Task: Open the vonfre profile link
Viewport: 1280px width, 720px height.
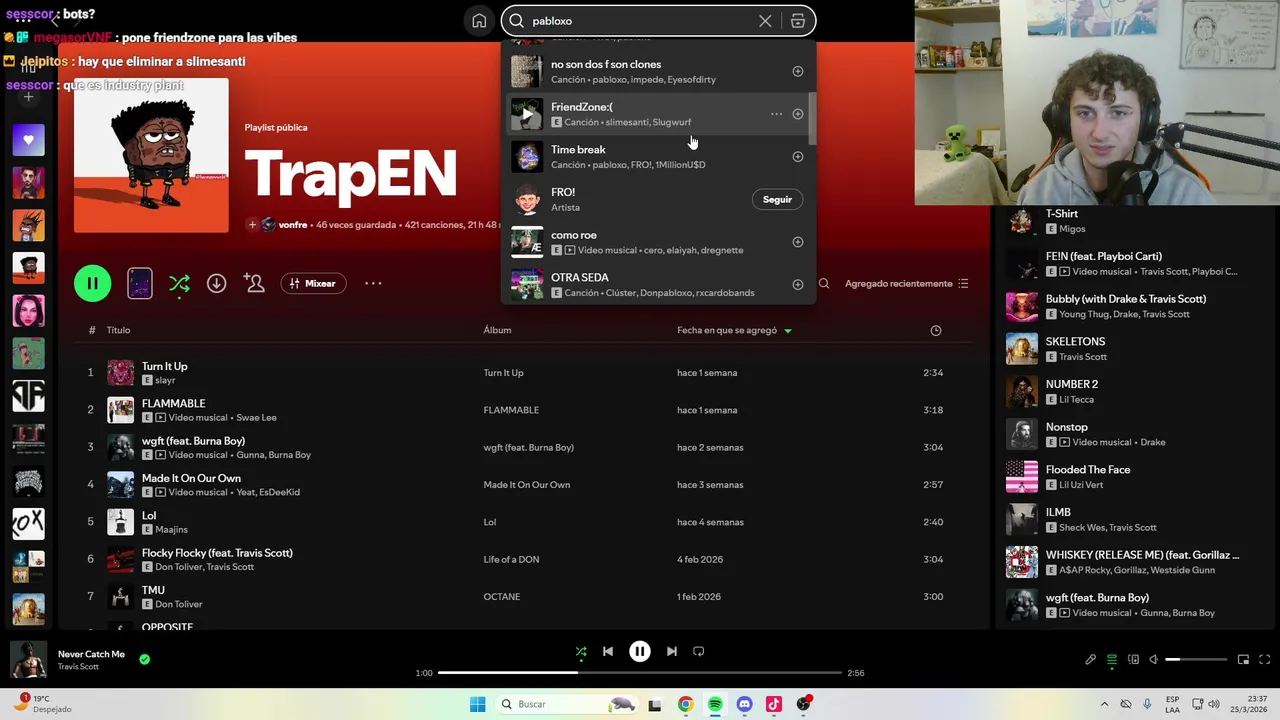Action: (x=293, y=225)
